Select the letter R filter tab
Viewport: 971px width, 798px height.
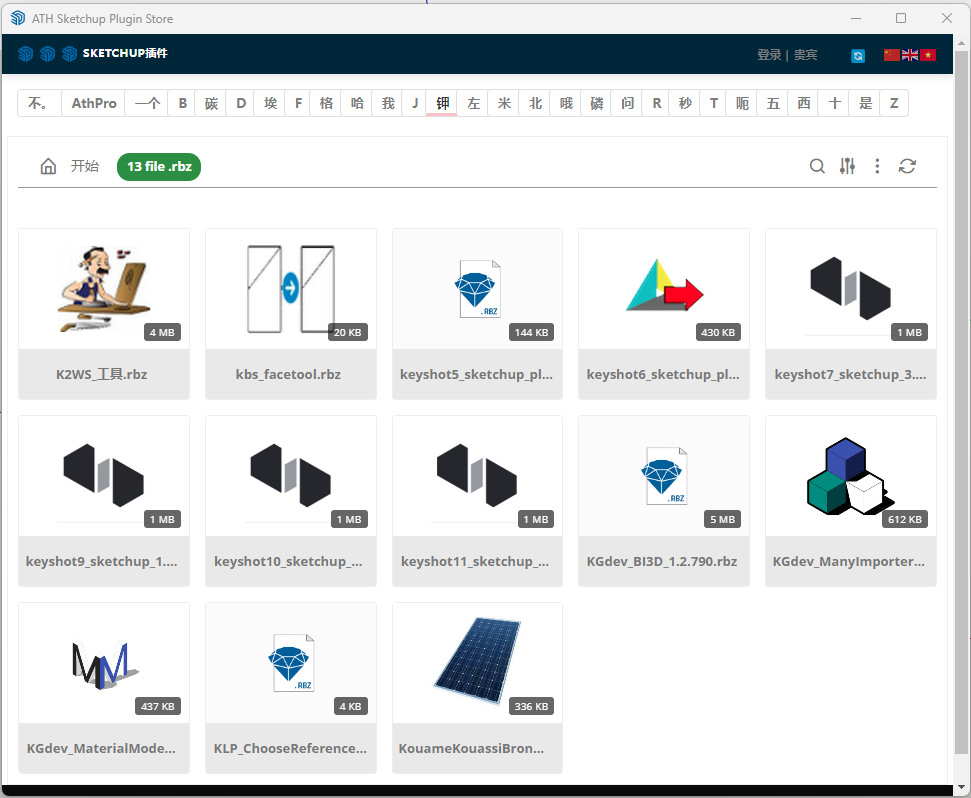click(x=656, y=103)
